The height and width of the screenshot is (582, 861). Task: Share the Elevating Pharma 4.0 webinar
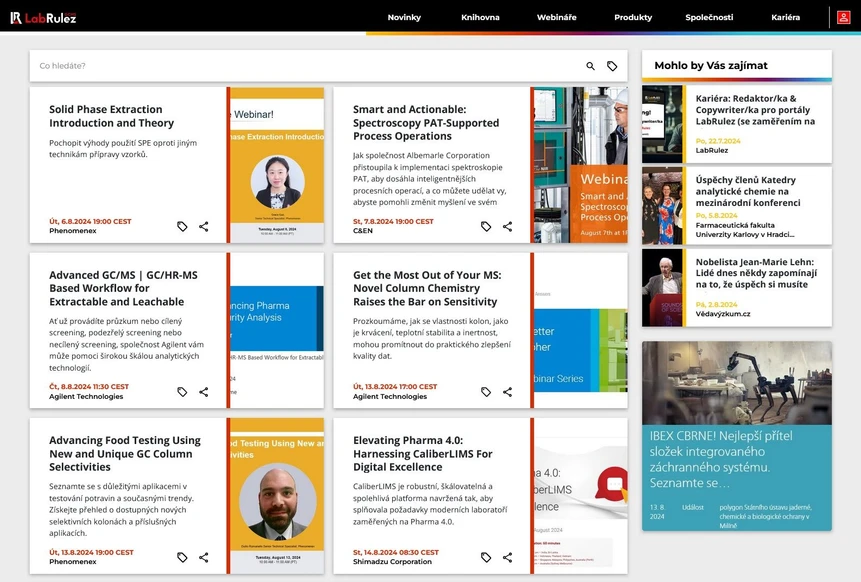[x=507, y=557]
